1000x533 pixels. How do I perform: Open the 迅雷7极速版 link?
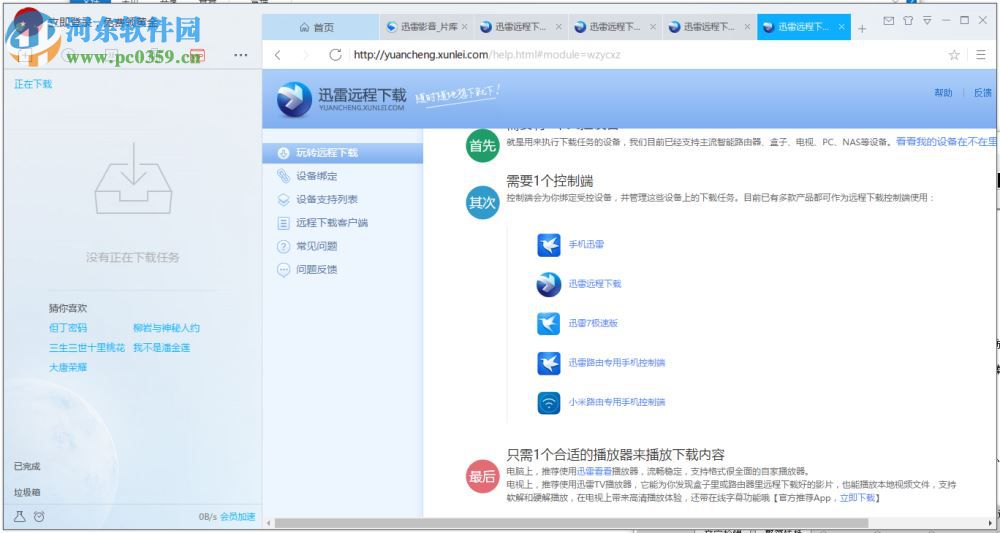pos(593,323)
